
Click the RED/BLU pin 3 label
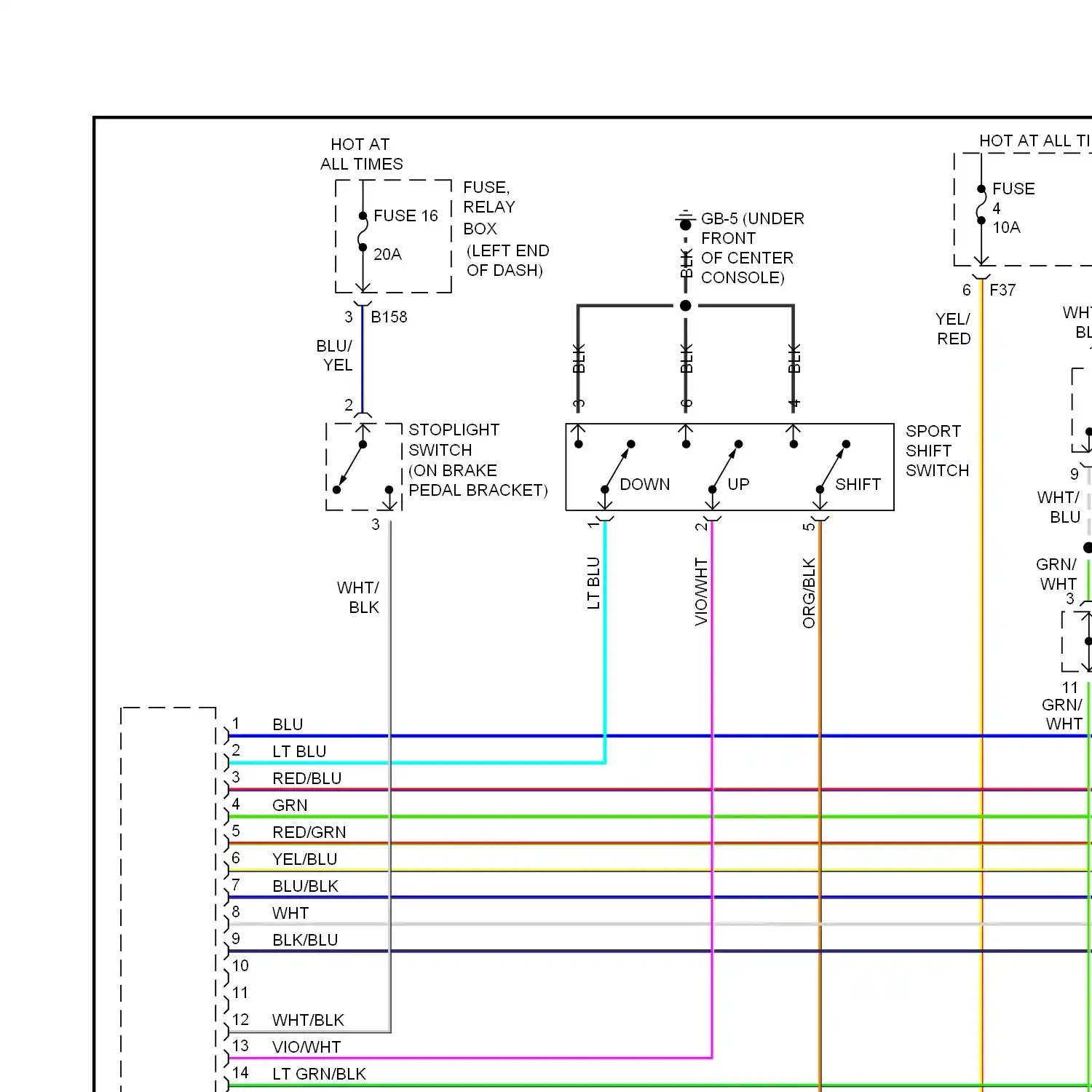(x=306, y=778)
